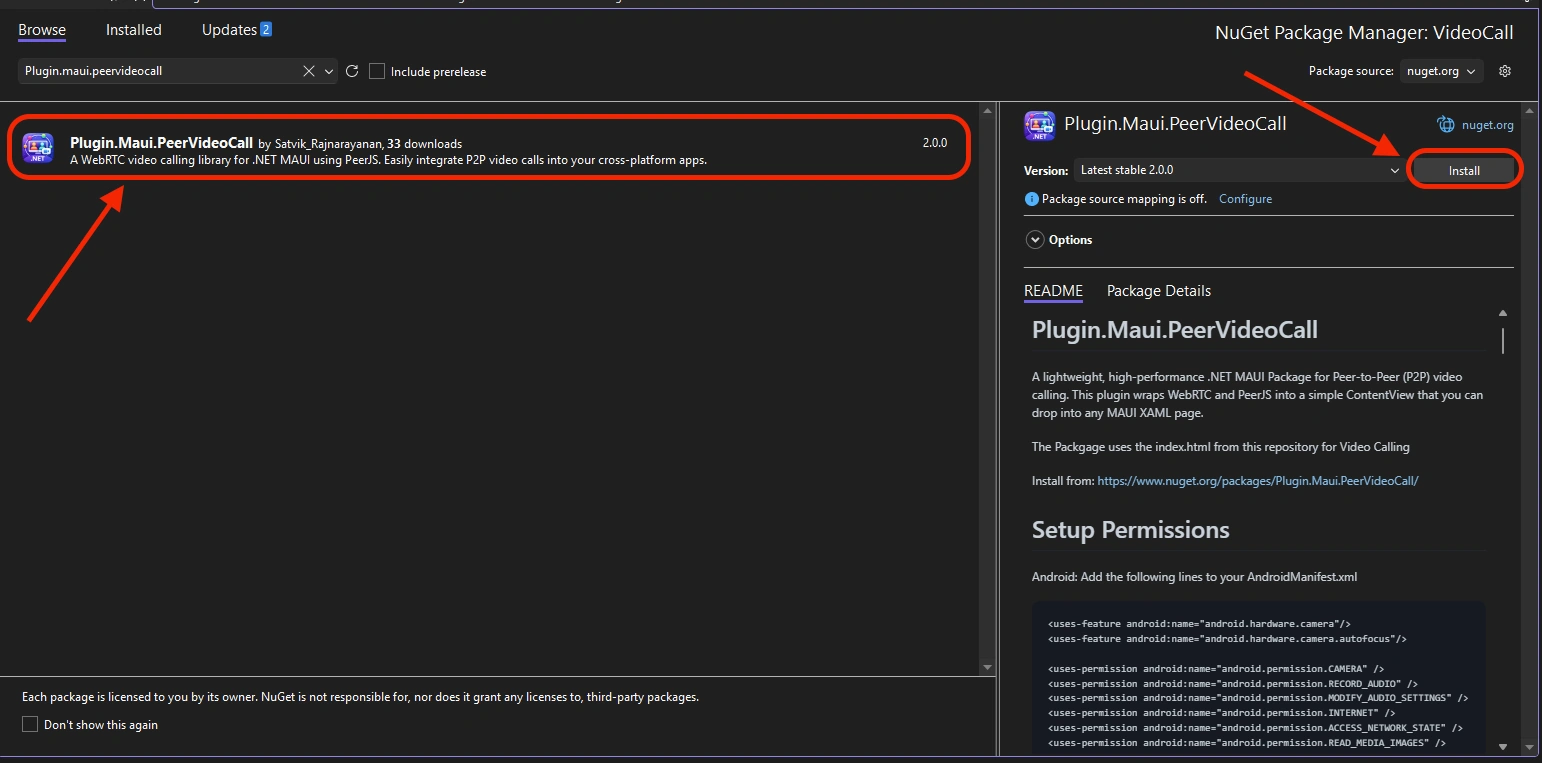Open the nuget.org package URL in README
Viewport: 1542px width, 763px height.
coord(1258,481)
